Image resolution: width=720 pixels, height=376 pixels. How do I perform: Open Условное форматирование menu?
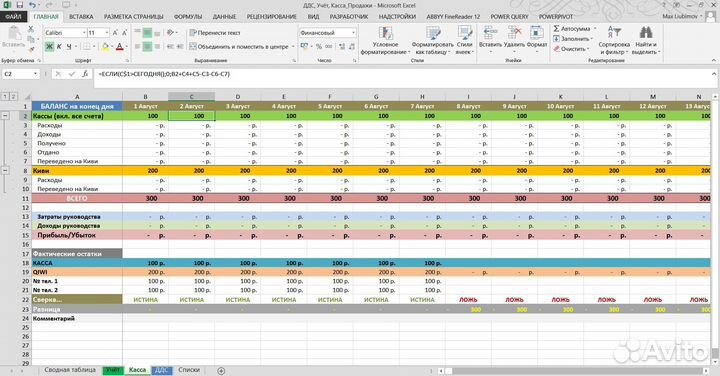[x=385, y=40]
